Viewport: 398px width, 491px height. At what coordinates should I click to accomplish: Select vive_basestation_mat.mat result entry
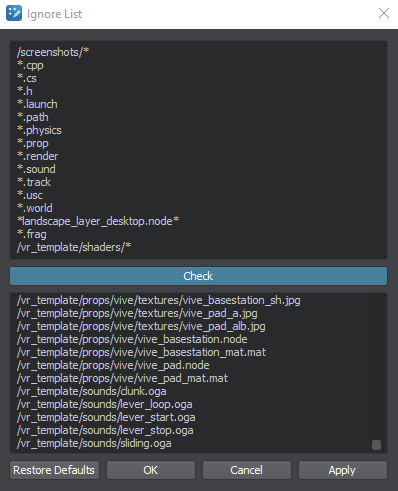click(x=141, y=352)
